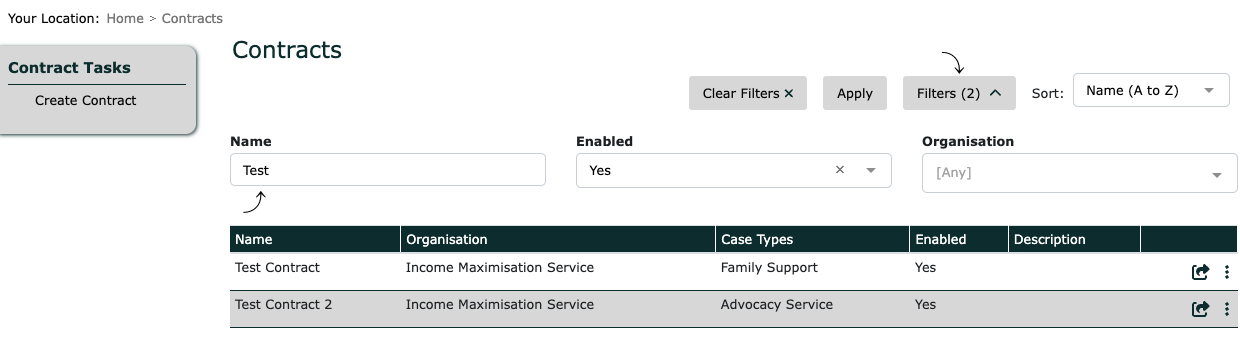Click the Clear Filters button
Viewport: 1240px width, 360px height.
(748, 93)
